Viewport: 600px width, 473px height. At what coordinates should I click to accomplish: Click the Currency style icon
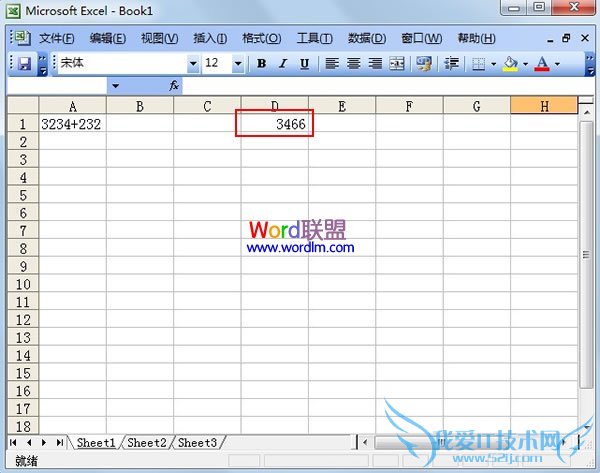coord(424,63)
